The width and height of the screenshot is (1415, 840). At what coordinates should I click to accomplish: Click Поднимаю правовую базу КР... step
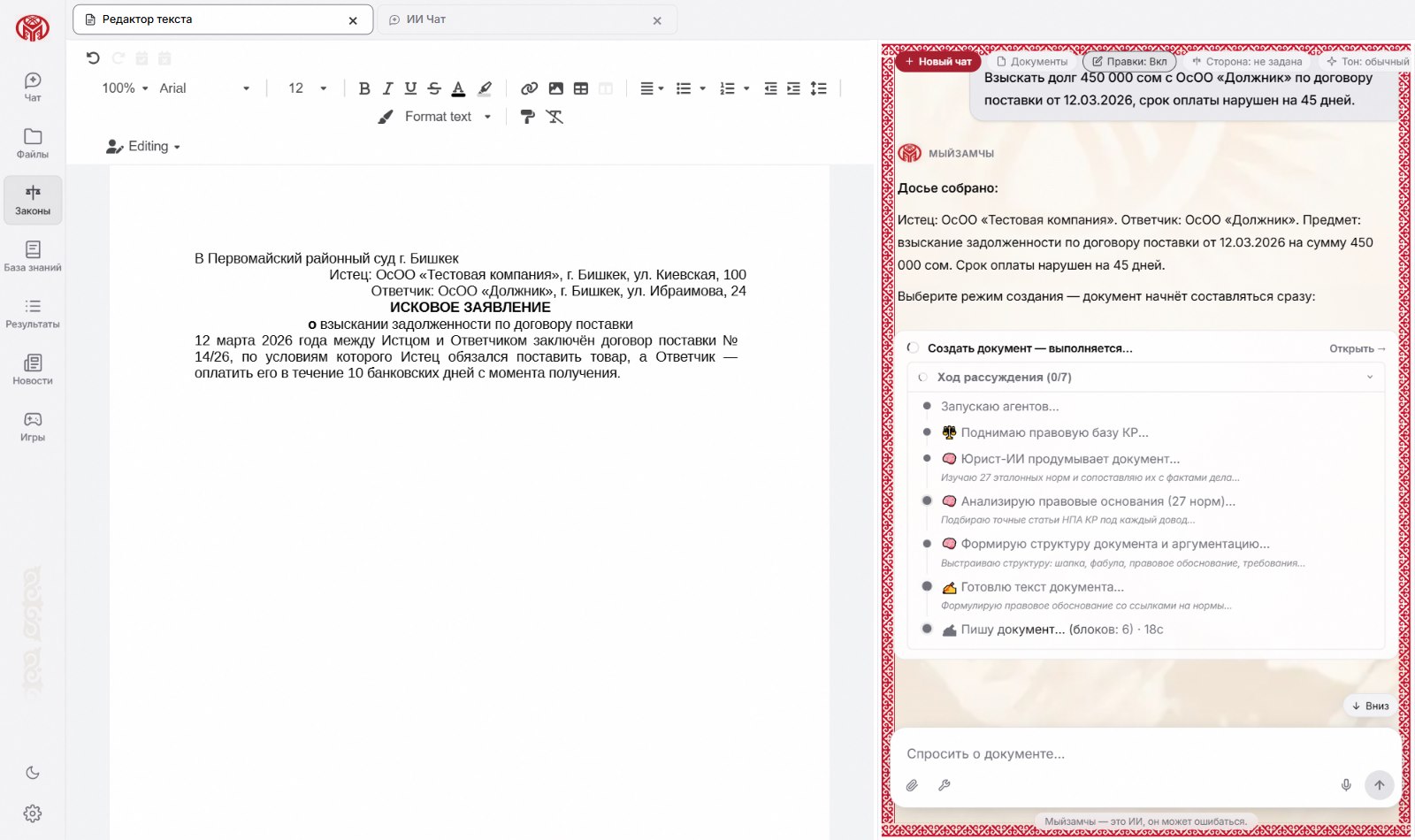1045,432
